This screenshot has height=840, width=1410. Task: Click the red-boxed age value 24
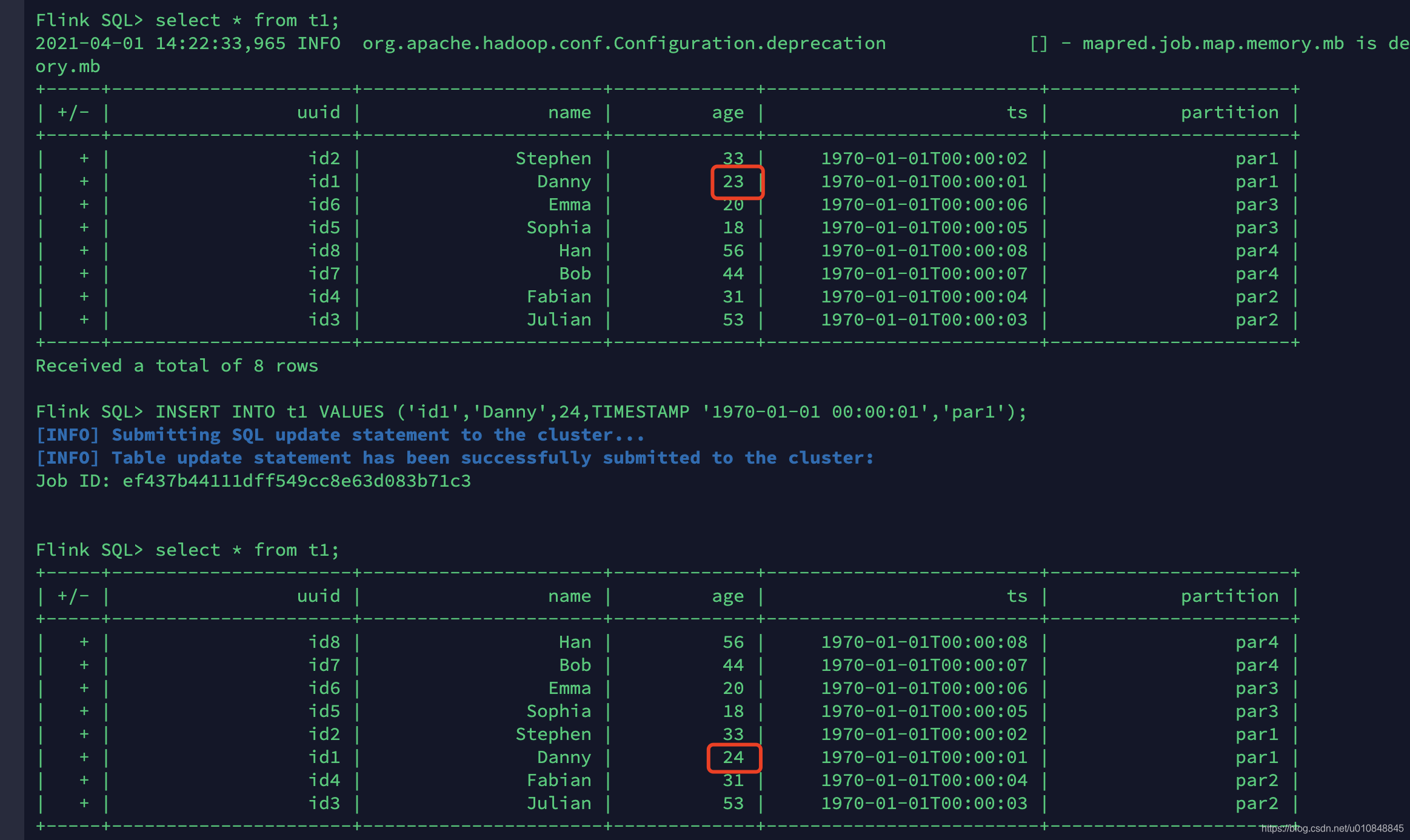point(733,758)
